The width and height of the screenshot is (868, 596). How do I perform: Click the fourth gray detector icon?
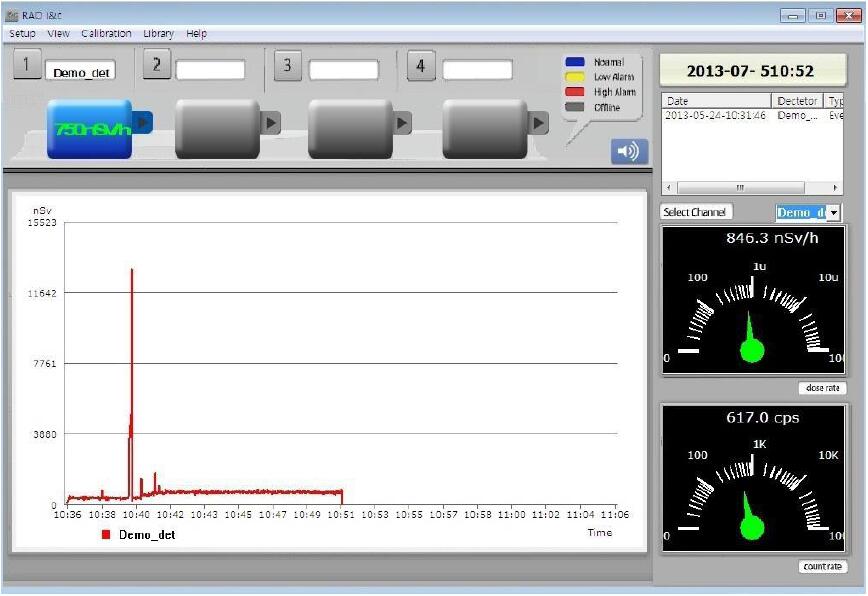pos(485,129)
